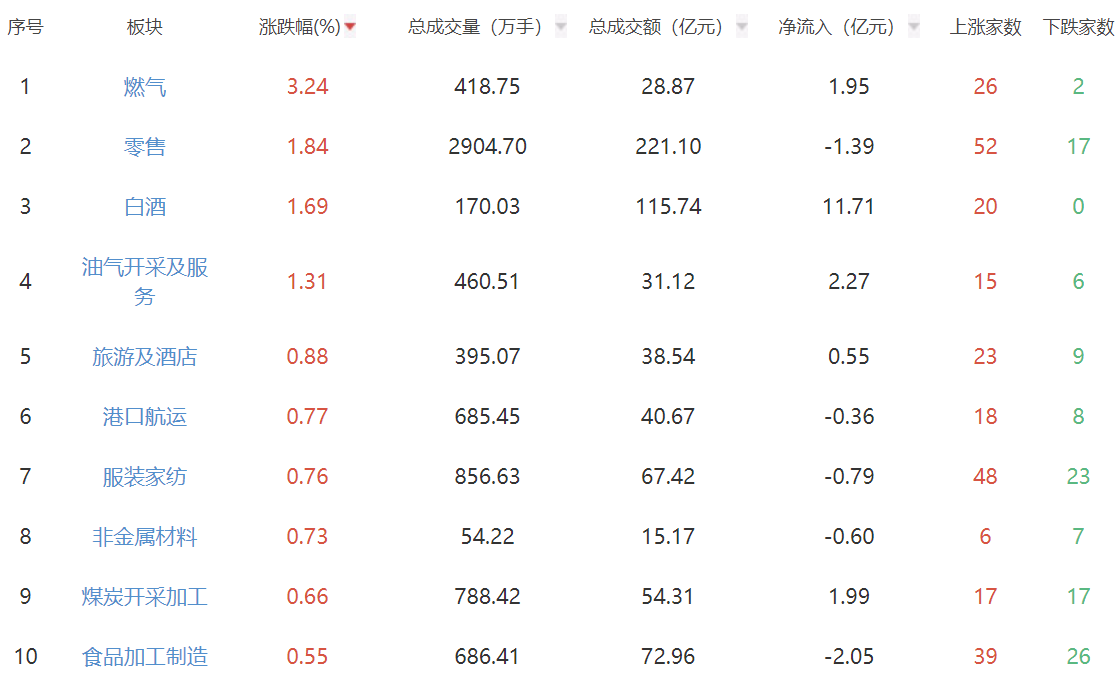Viewport: 1119px width, 679px height.
Task: Open the 白酒 sector link
Action: 145,207
